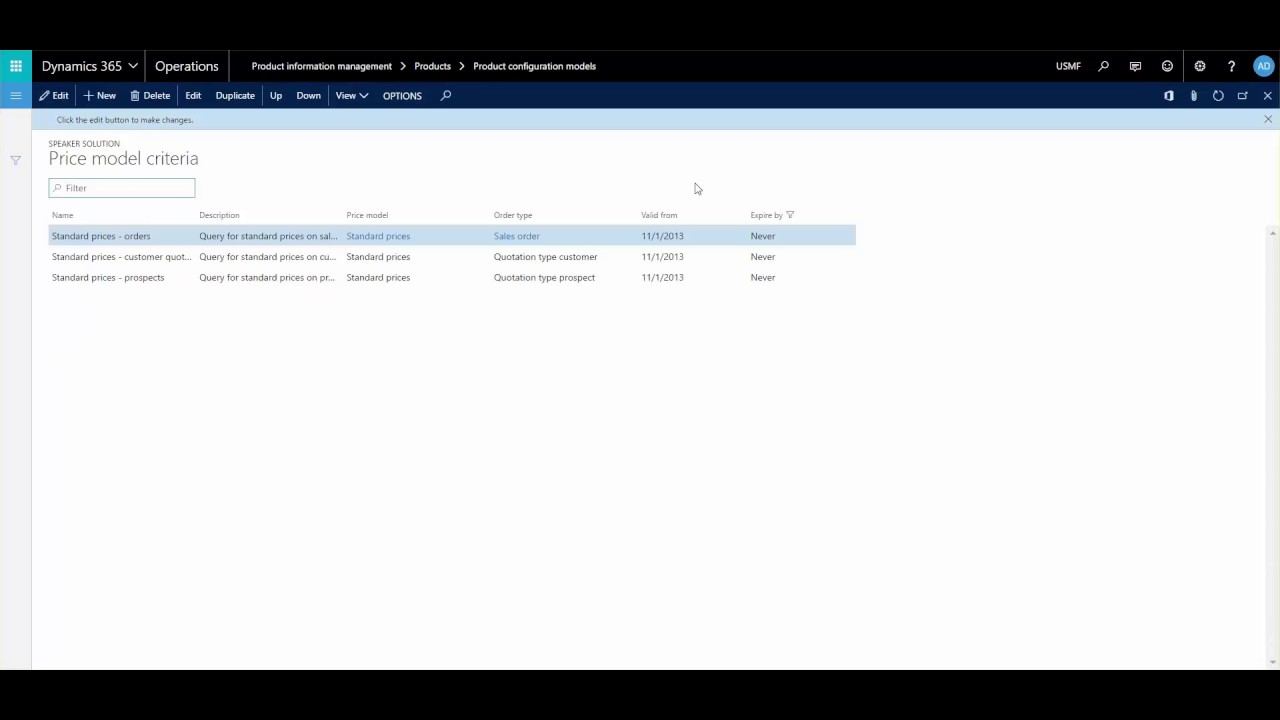Duplicate the selected criteria
The image size is (1280, 720).
[235, 96]
